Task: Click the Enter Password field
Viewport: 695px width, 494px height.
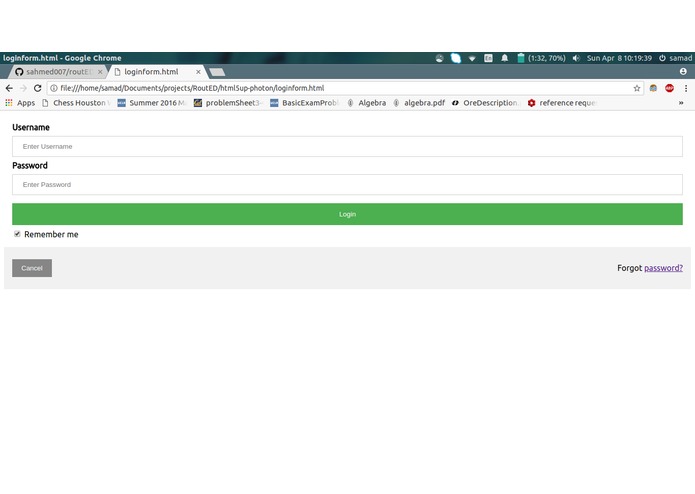Action: pos(347,185)
